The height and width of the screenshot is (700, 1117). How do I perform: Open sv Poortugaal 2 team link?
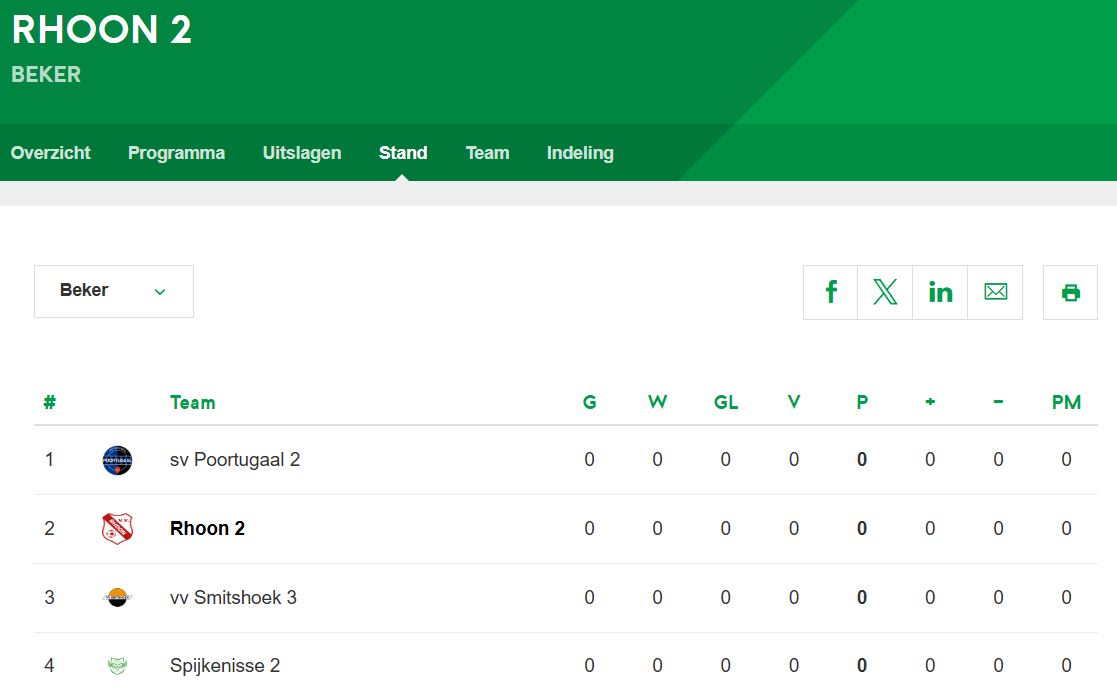click(x=235, y=460)
